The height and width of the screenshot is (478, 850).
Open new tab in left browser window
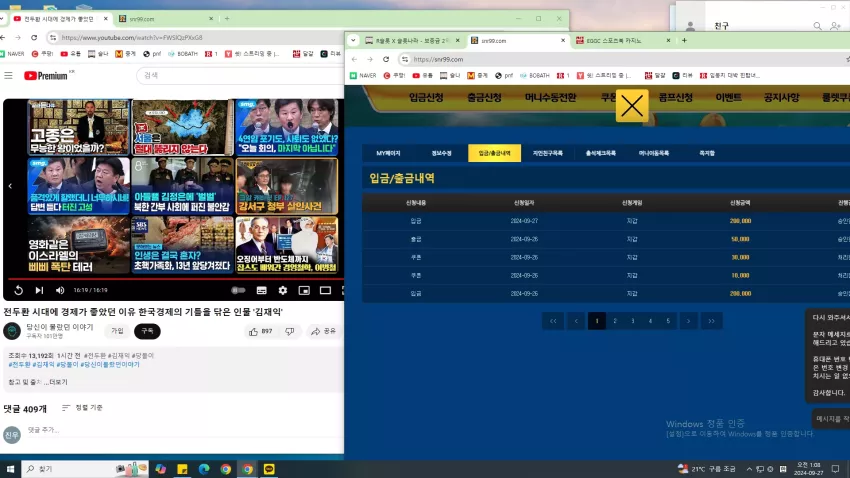click(x=227, y=18)
